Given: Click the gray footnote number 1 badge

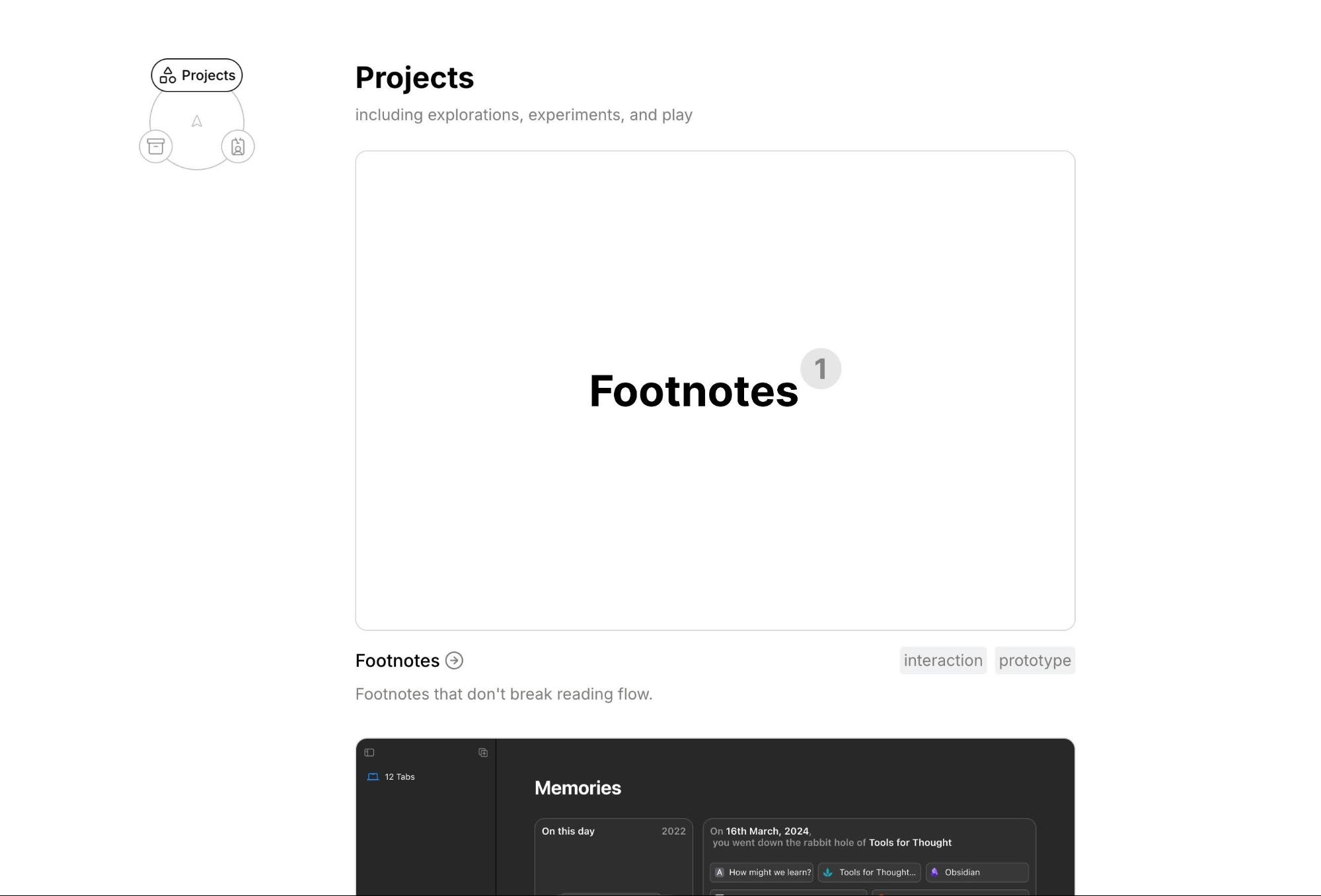Looking at the screenshot, I should click(x=820, y=369).
